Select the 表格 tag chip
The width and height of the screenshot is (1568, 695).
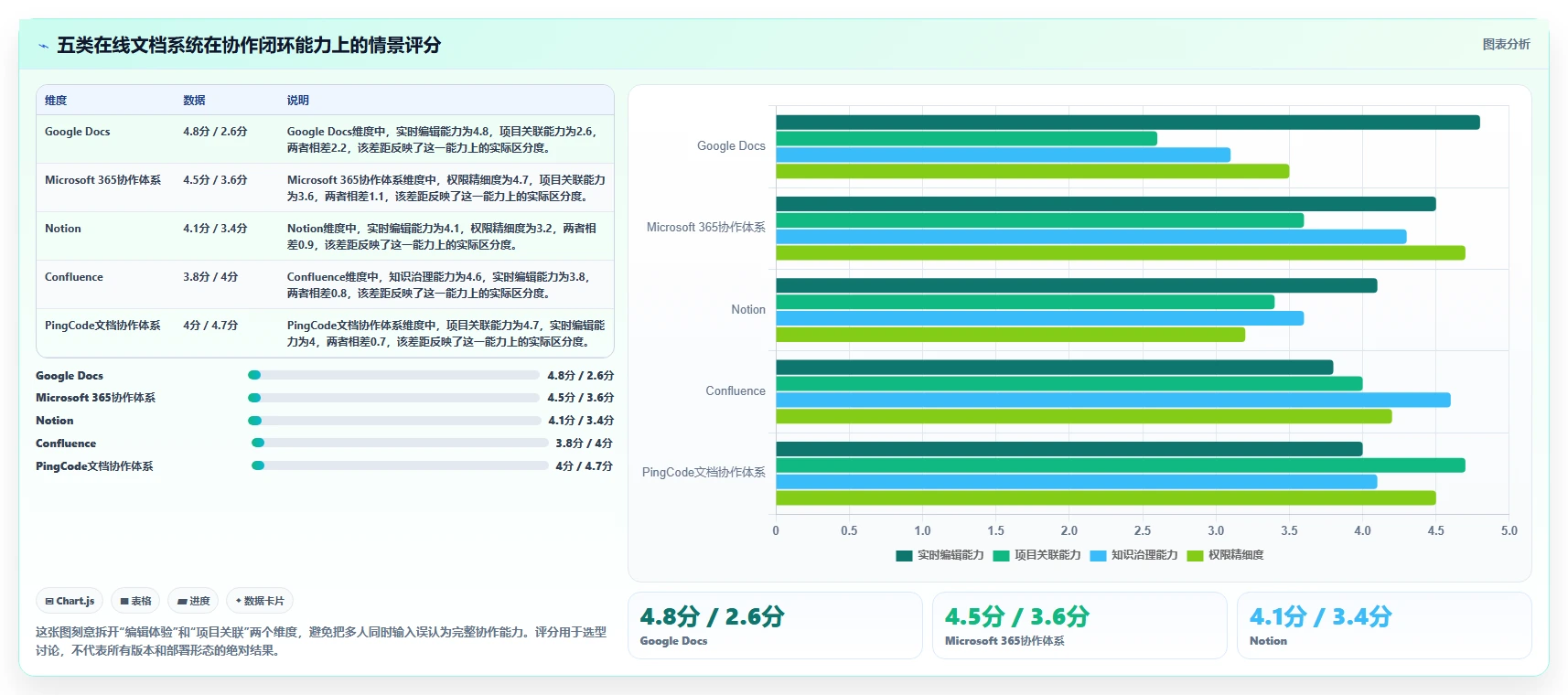point(135,601)
